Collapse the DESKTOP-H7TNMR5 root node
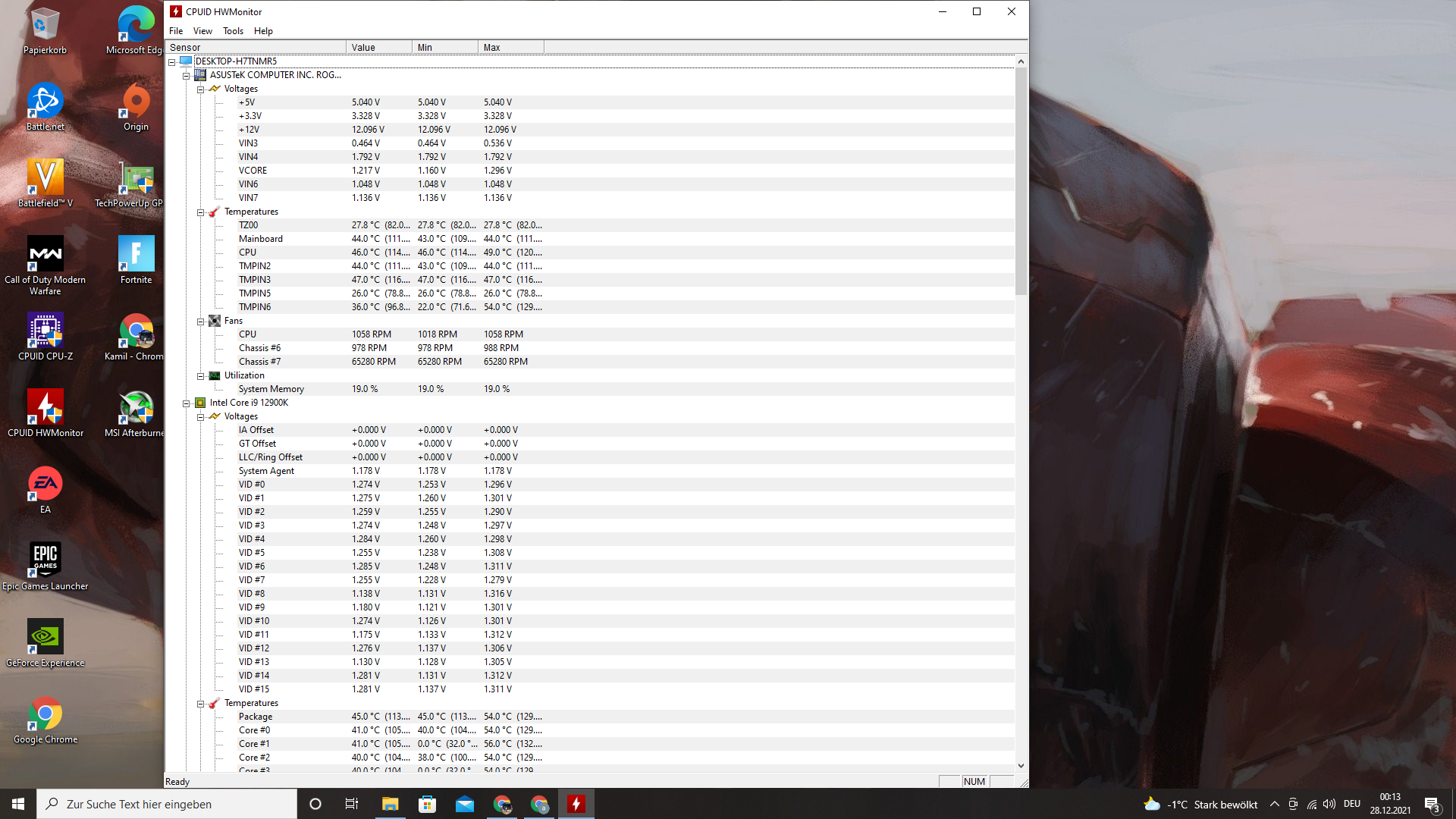The image size is (1456, 819). [172, 62]
